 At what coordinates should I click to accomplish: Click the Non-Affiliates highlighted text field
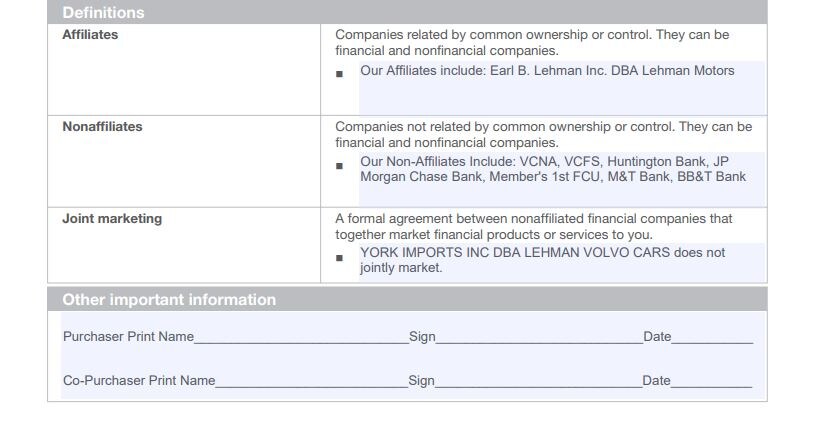point(562,179)
